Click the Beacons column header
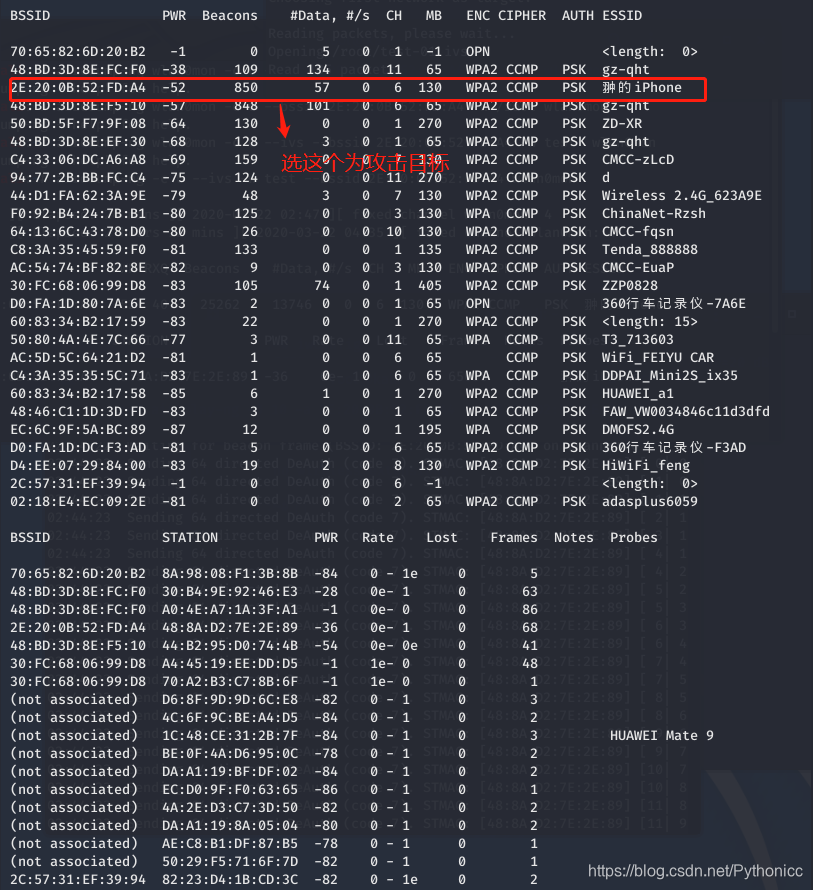This screenshot has height=890, width=813. point(229,16)
